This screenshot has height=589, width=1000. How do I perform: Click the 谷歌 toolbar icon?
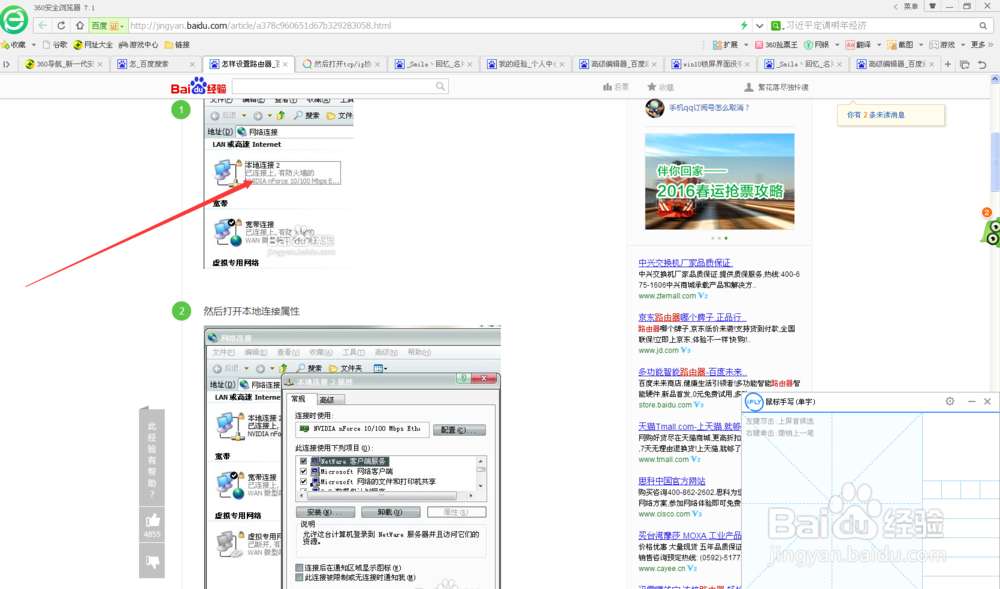(x=57, y=44)
